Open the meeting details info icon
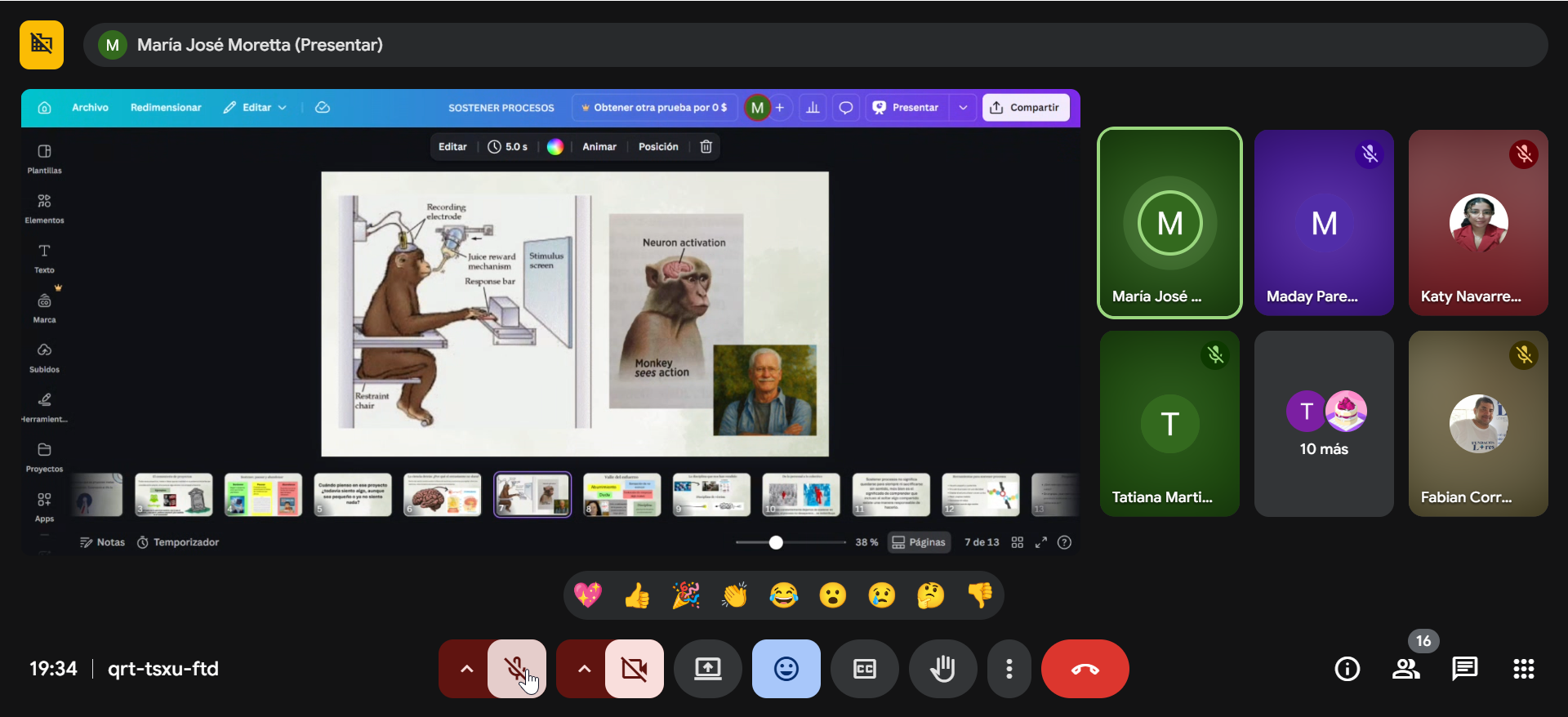The width and height of the screenshot is (1568, 717). 1347,669
